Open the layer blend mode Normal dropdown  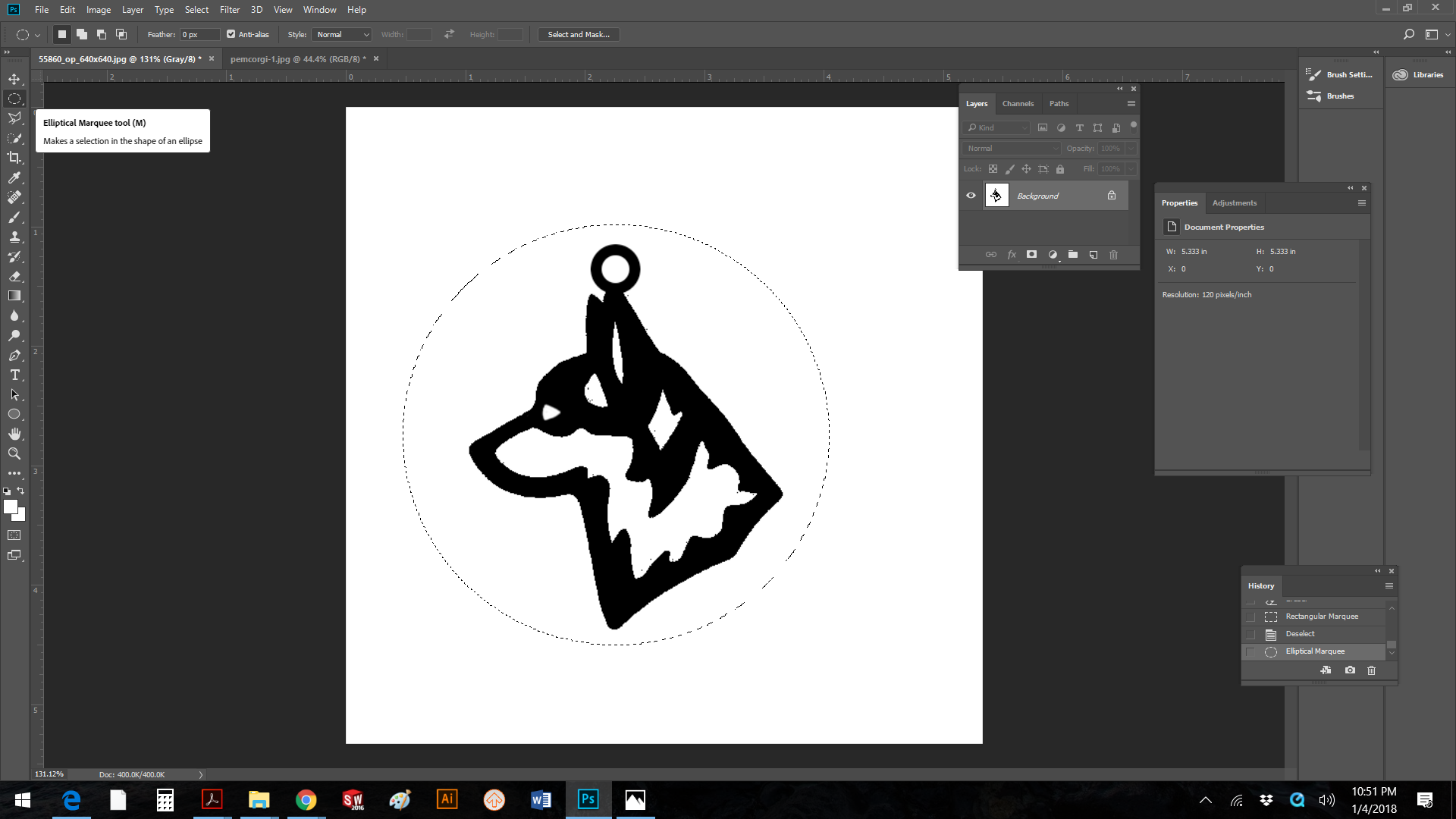pyautogui.click(x=1011, y=149)
